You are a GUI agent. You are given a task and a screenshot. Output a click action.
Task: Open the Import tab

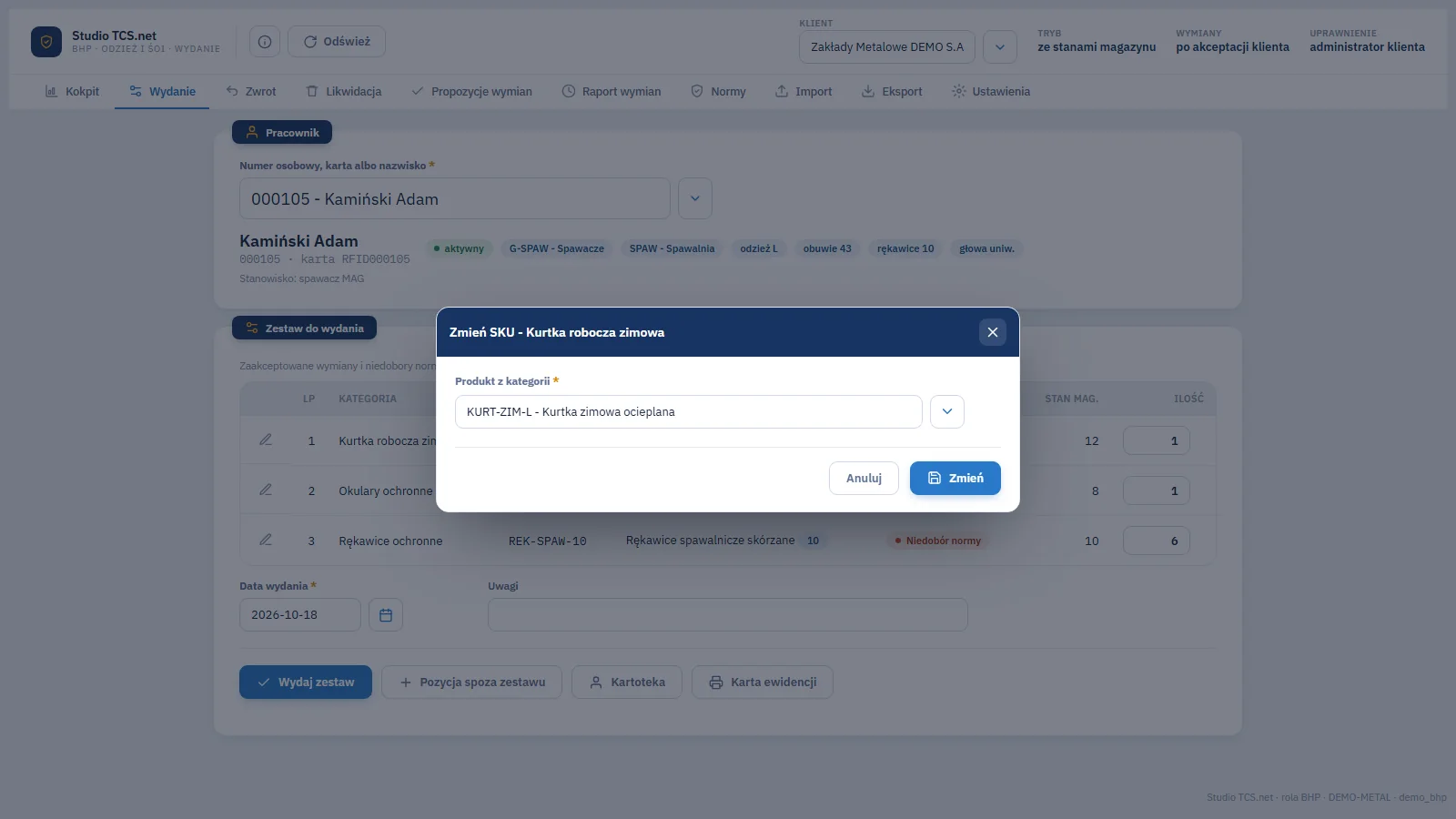click(x=804, y=92)
